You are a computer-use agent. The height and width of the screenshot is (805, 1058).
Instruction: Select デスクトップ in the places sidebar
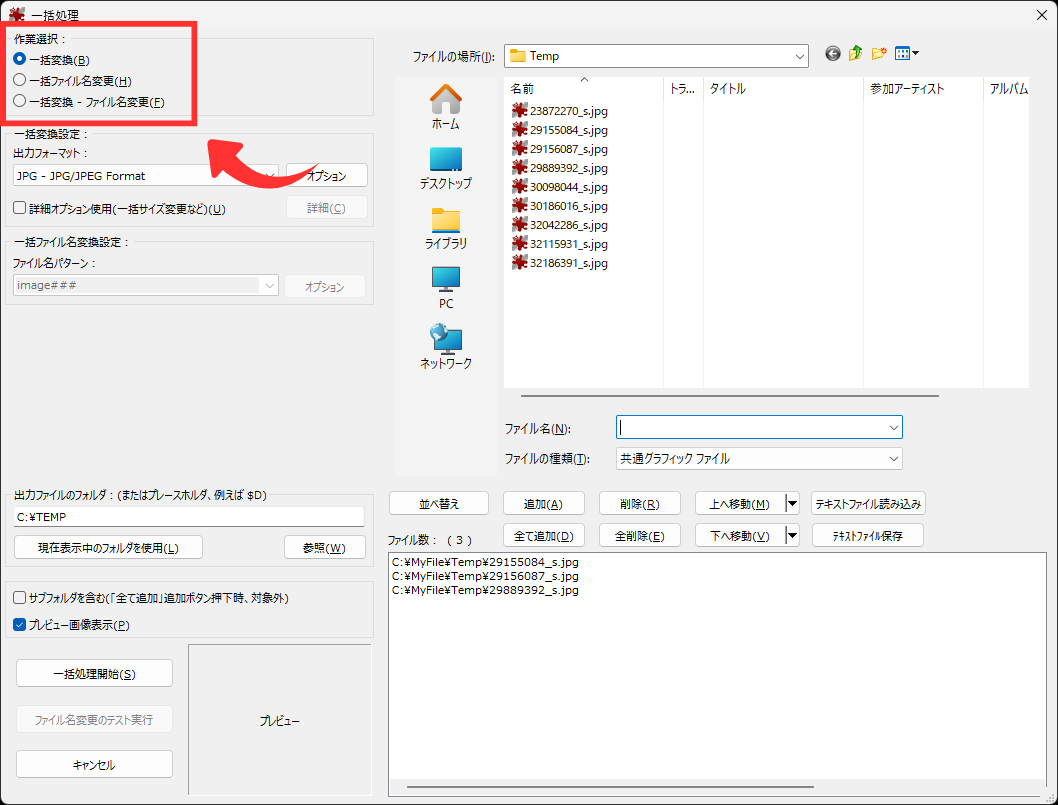445,168
